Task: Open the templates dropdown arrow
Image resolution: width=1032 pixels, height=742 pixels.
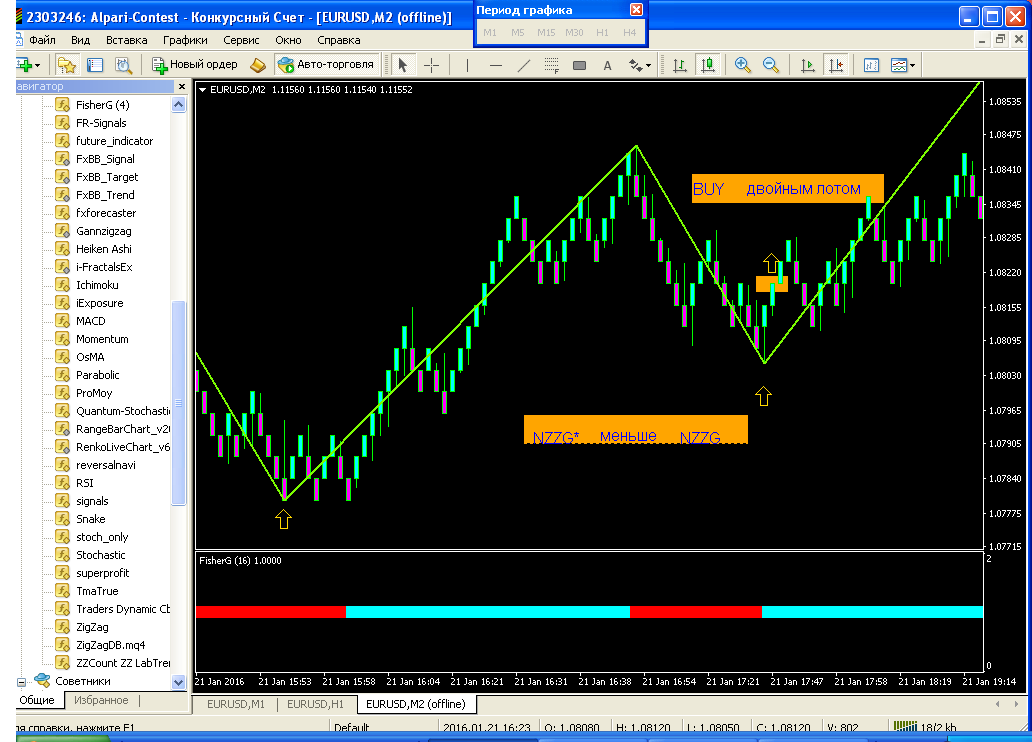Action: click(x=912, y=65)
